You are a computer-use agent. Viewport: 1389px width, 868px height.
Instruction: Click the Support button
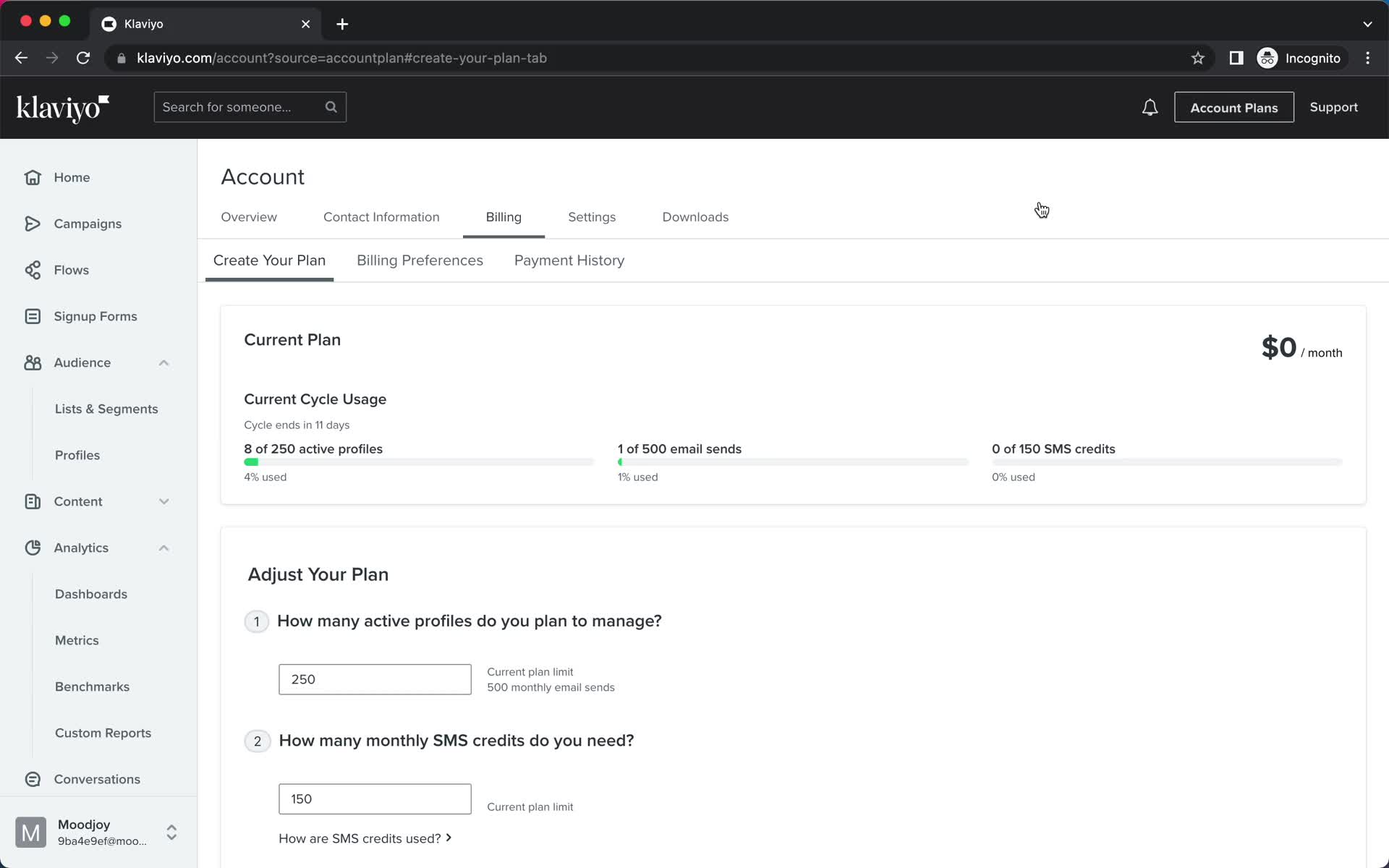click(1333, 107)
